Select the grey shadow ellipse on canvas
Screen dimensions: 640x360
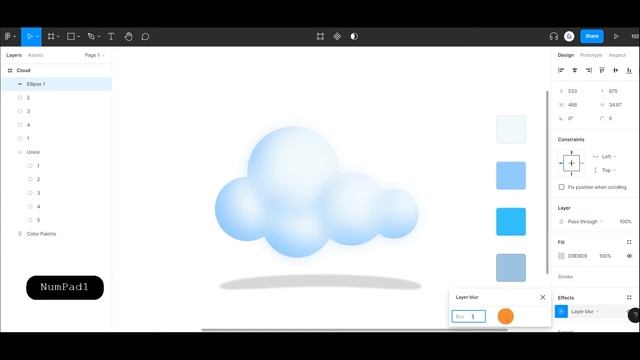tap(320, 282)
